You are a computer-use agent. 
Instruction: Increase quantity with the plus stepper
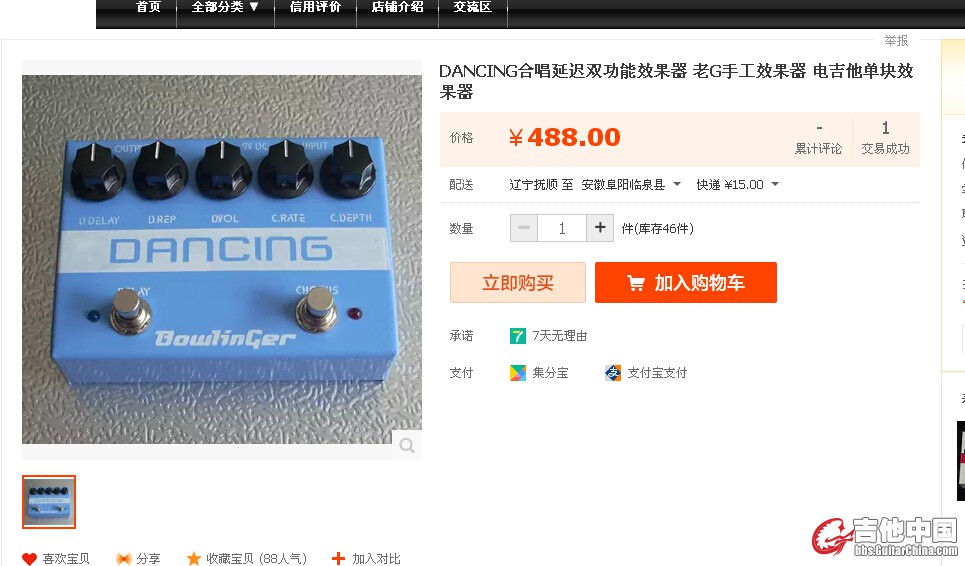[600, 228]
